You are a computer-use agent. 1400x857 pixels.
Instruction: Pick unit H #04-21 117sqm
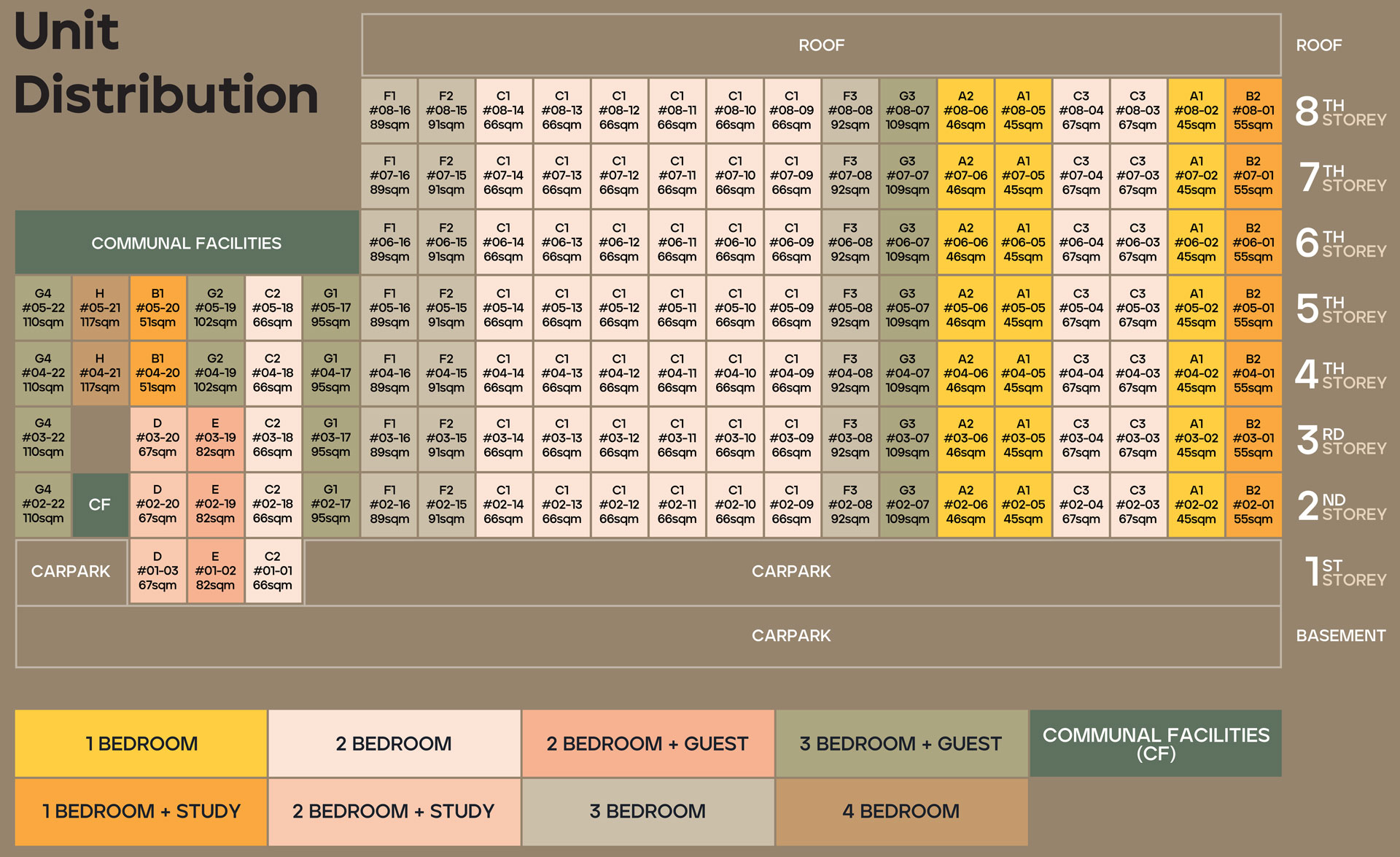(100, 373)
